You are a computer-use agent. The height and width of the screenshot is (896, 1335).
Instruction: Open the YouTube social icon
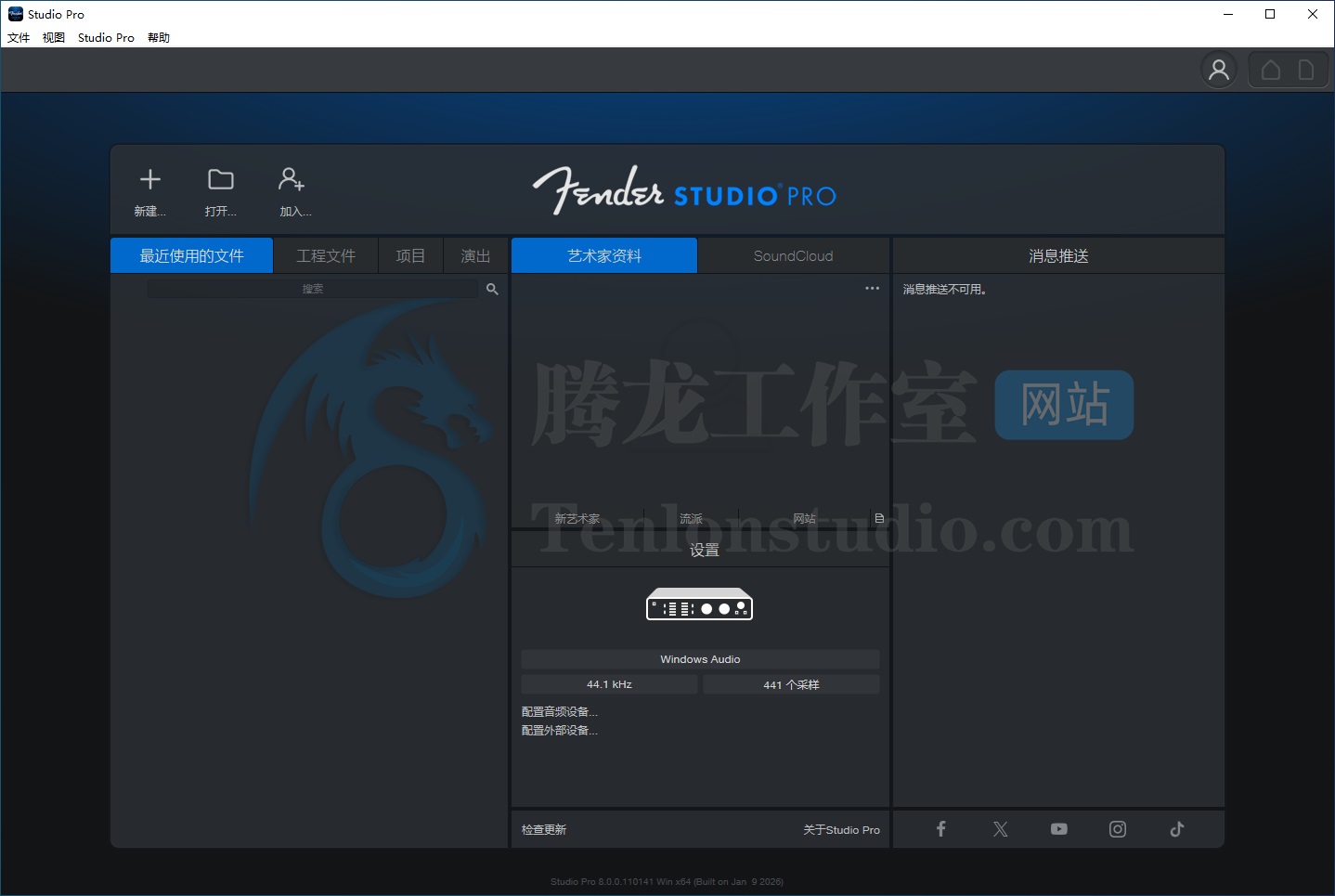pos(1058,829)
